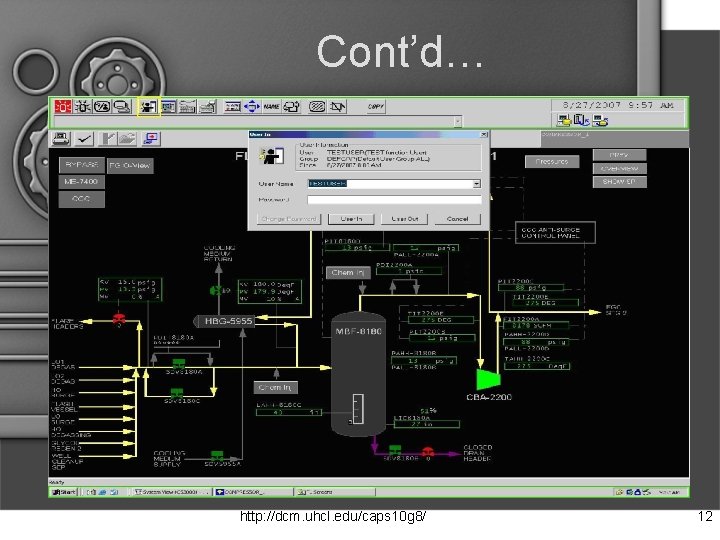The width and height of the screenshot is (720, 540).
Task: Switch to COMPRESSOR taskbar item
Action: point(253,492)
